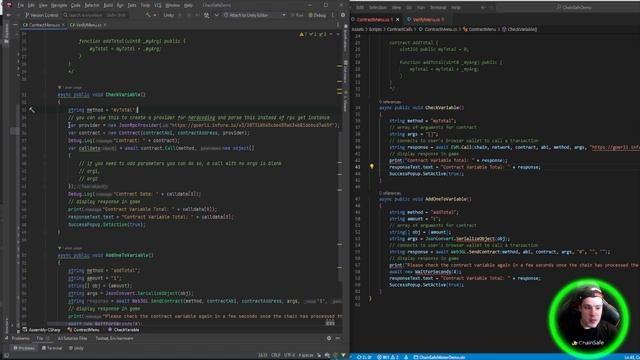Select Scripts breadcrumb in VS Code

(x=375, y=29)
